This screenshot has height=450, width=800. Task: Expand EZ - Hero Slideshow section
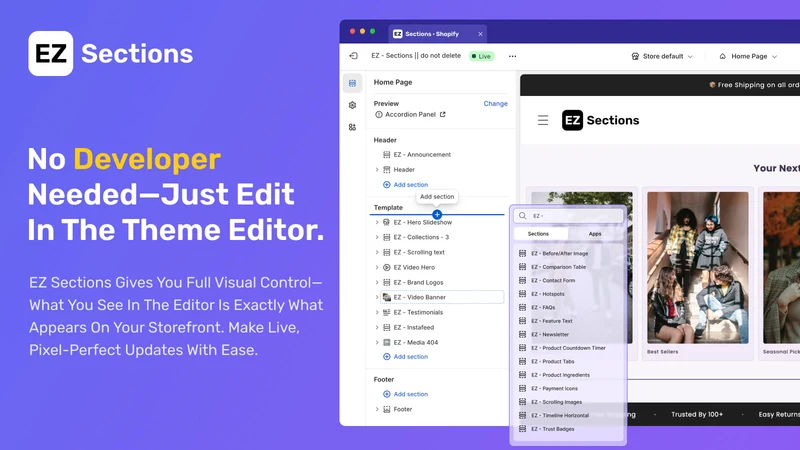[377, 222]
